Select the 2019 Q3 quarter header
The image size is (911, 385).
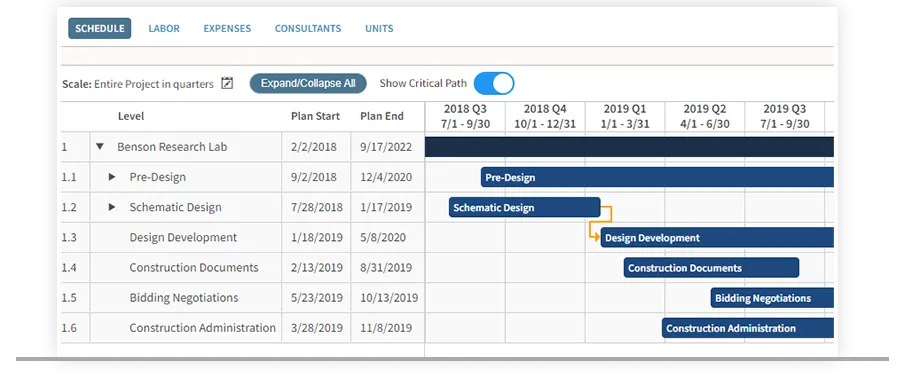[x=784, y=116]
